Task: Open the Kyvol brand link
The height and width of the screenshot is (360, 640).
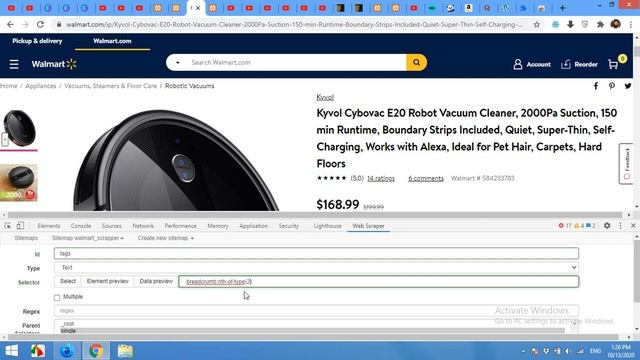Action: click(325, 97)
